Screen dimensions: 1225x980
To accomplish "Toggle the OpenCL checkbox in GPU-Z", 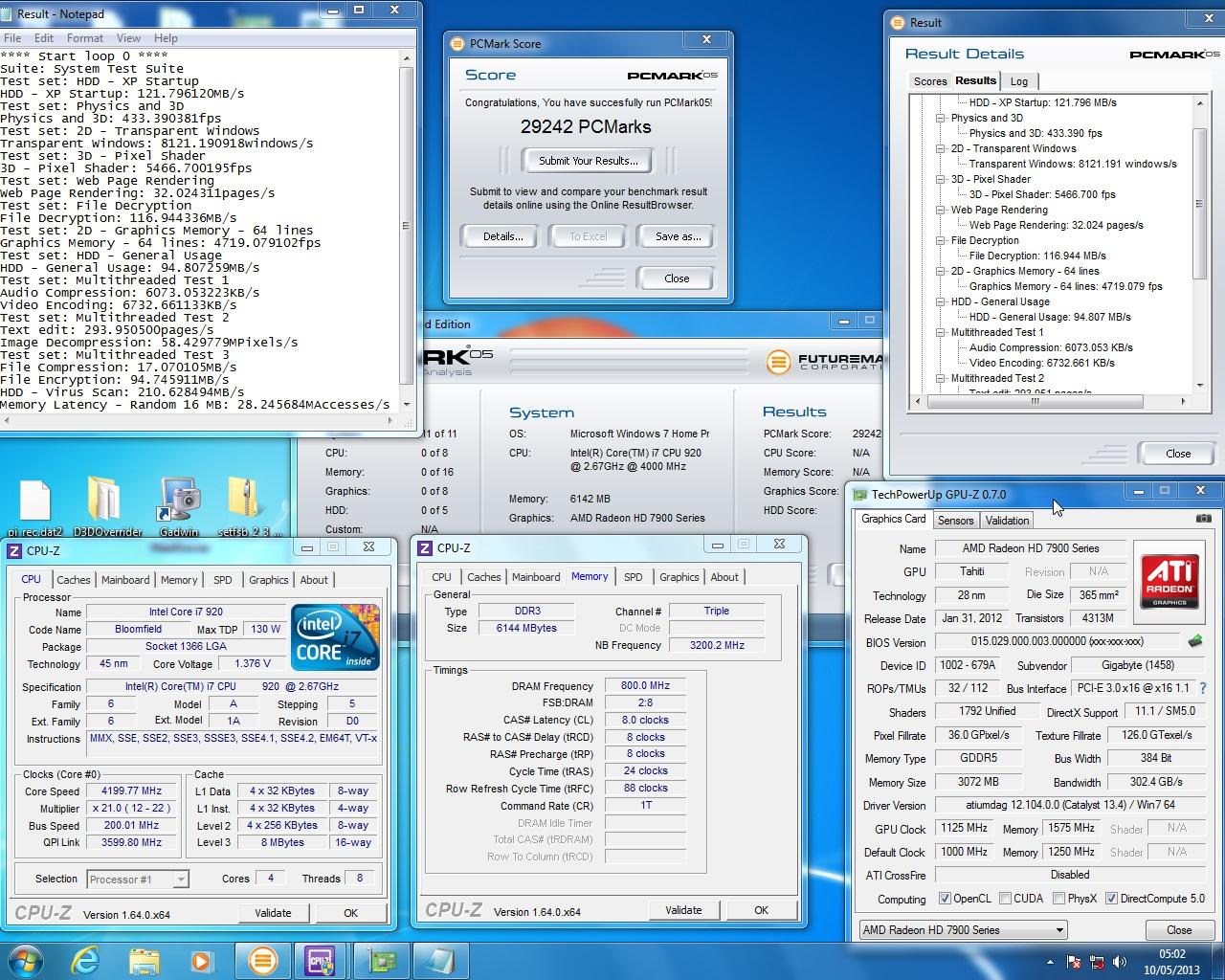I will [945, 899].
